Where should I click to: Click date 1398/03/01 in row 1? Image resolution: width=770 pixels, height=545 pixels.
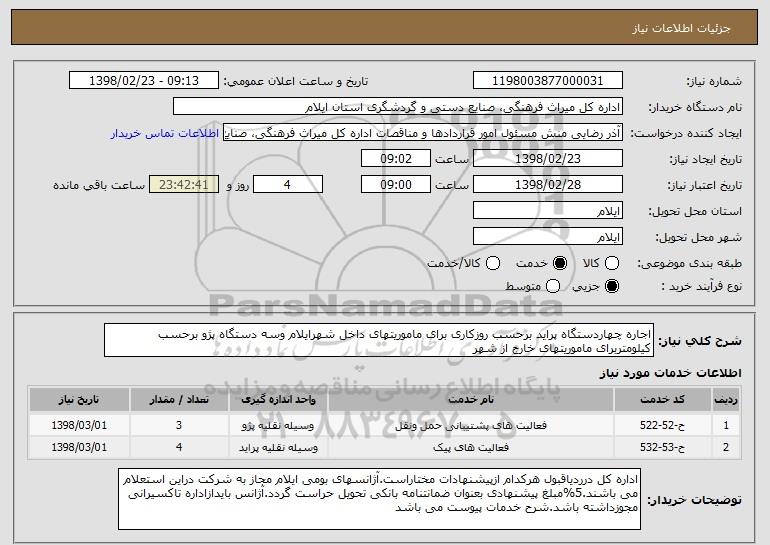79,425
